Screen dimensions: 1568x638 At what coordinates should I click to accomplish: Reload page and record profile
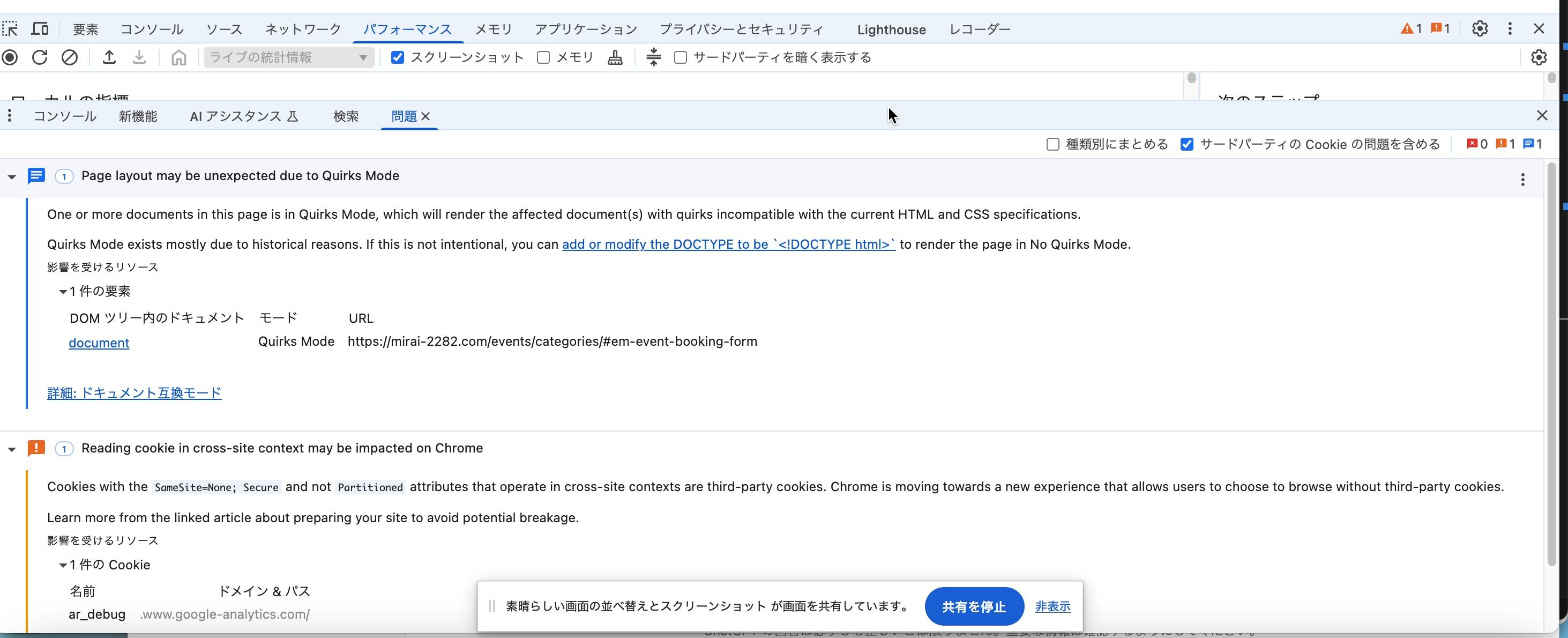[40, 57]
